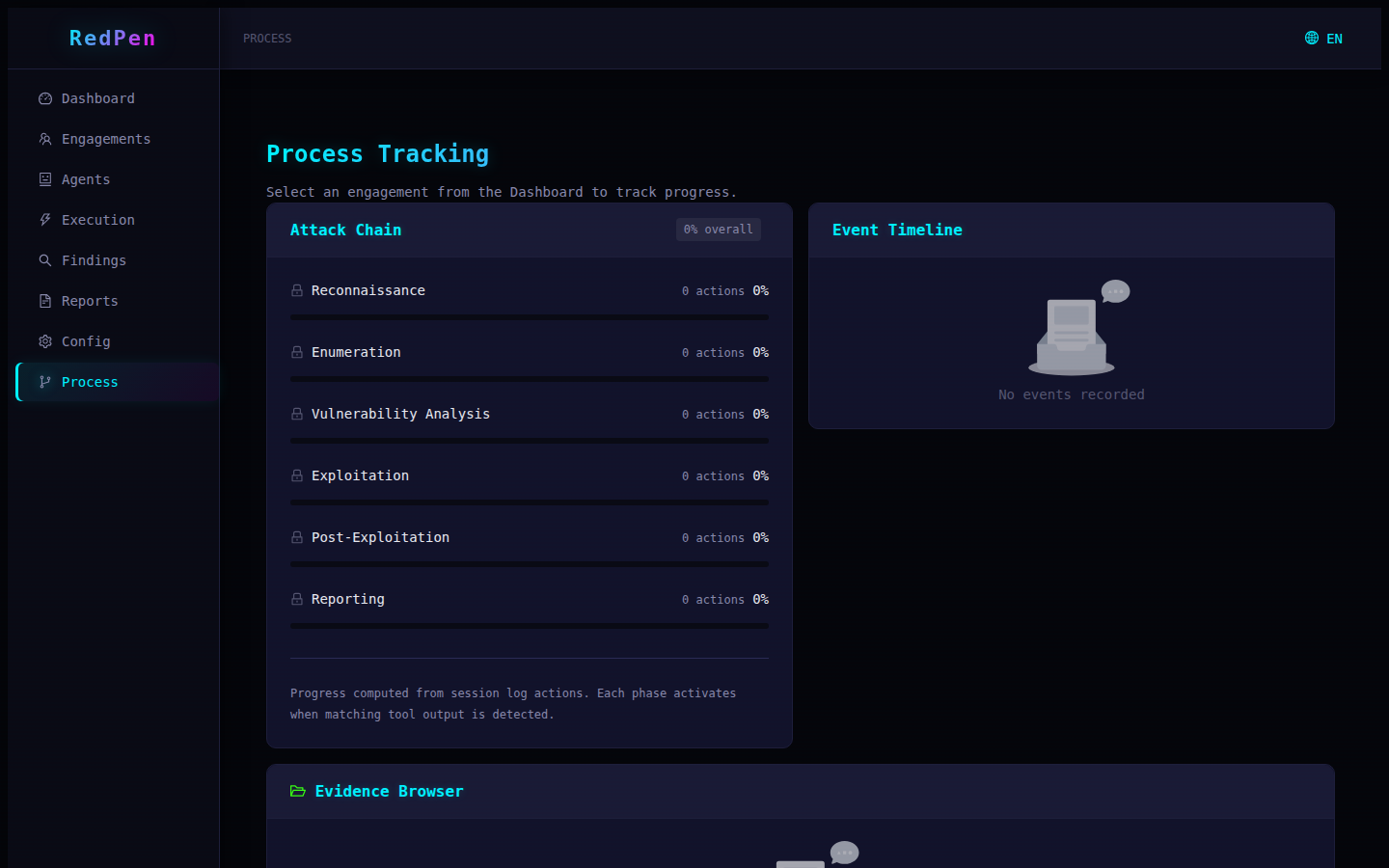Image resolution: width=1389 pixels, height=868 pixels.
Task: Click the Reconnaissance progress bar
Action: point(530,317)
